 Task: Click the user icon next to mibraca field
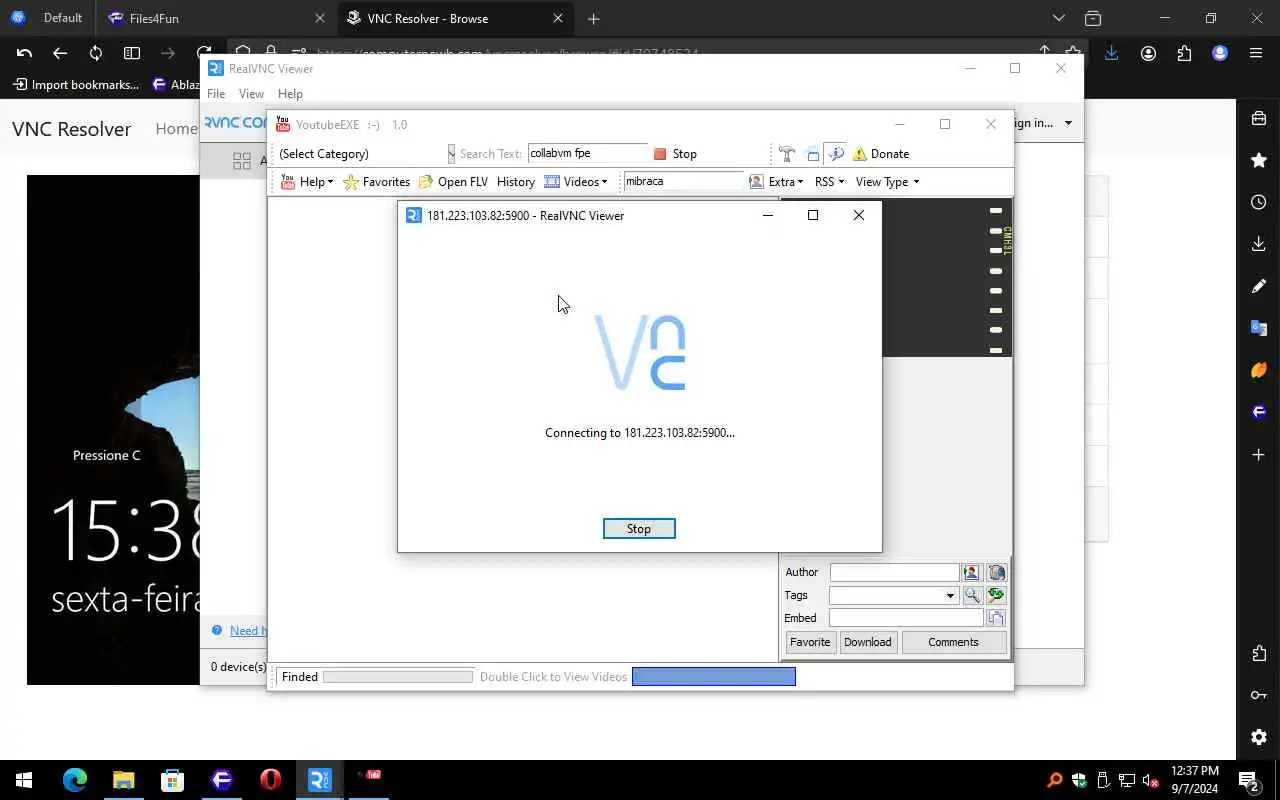click(x=756, y=181)
